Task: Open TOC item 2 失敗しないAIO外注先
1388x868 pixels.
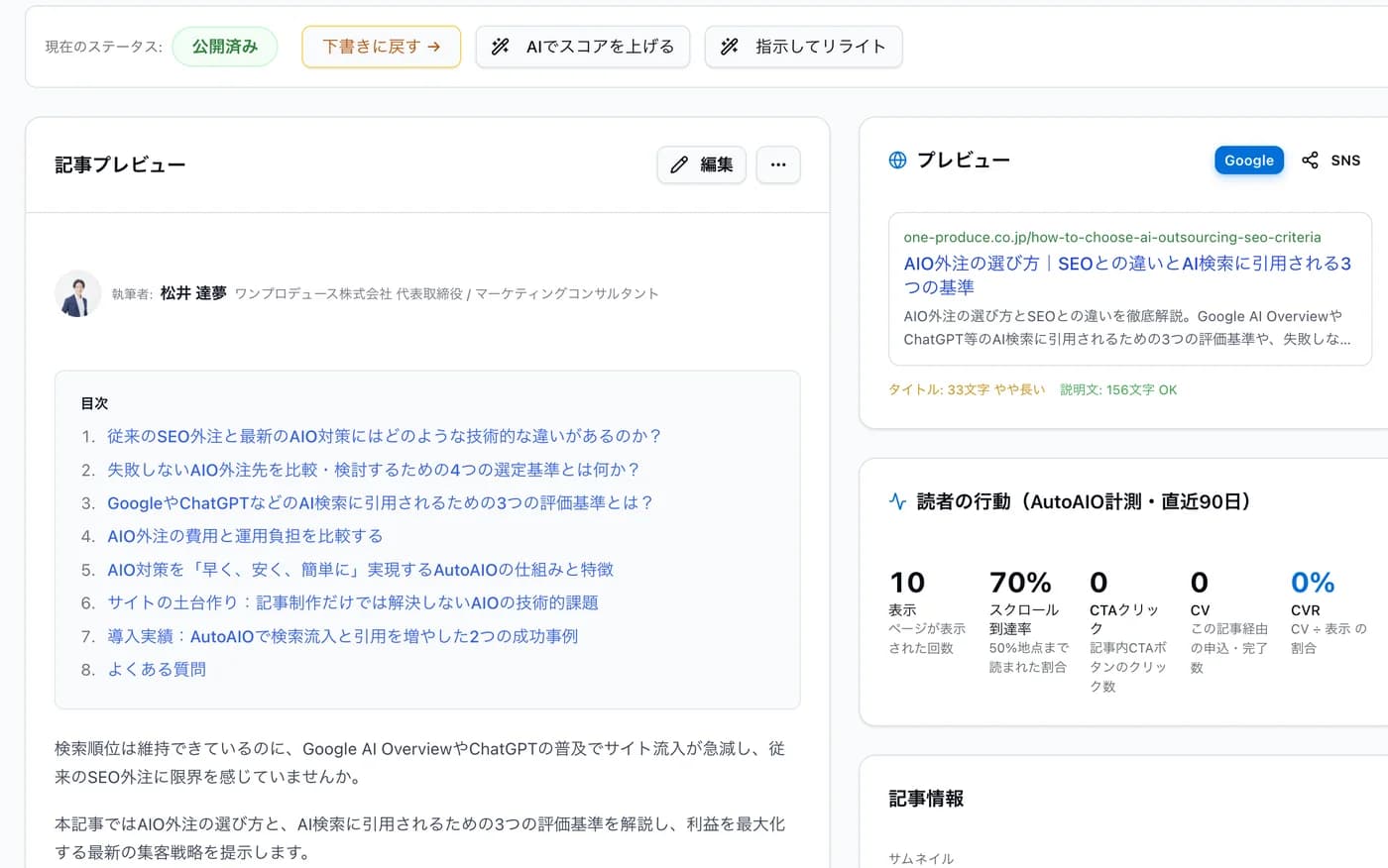Action: pyautogui.click(x=374, y=470)
